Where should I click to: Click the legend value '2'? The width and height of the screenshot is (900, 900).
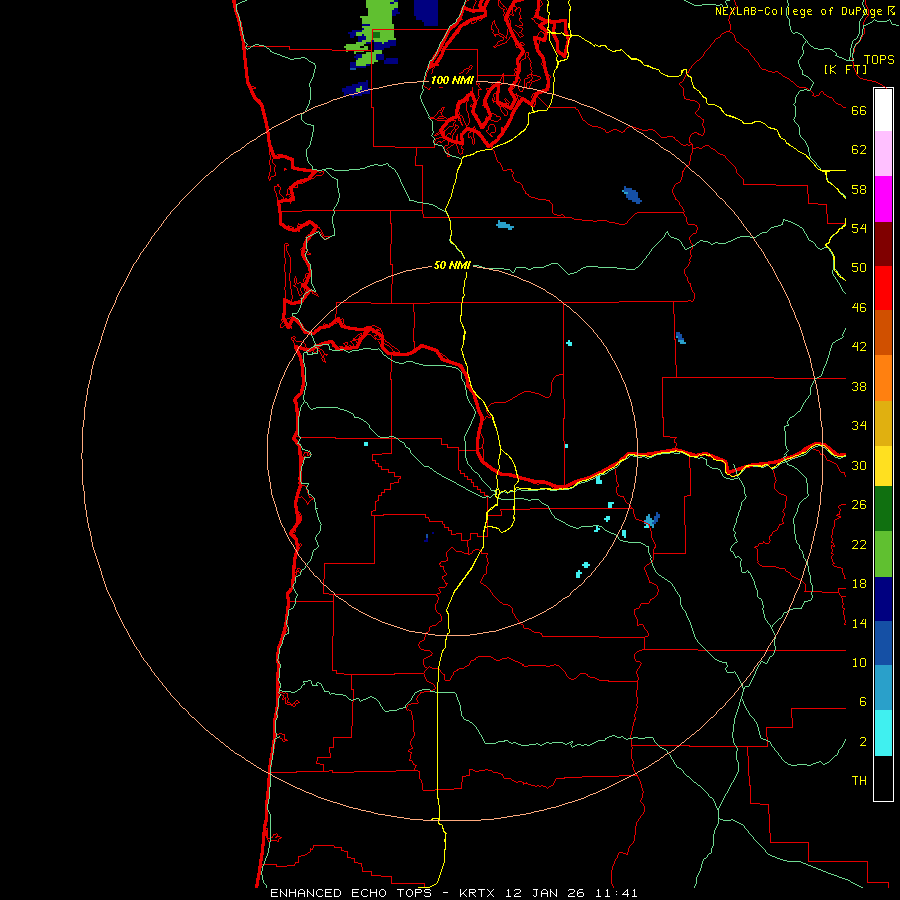click(862, 742)
